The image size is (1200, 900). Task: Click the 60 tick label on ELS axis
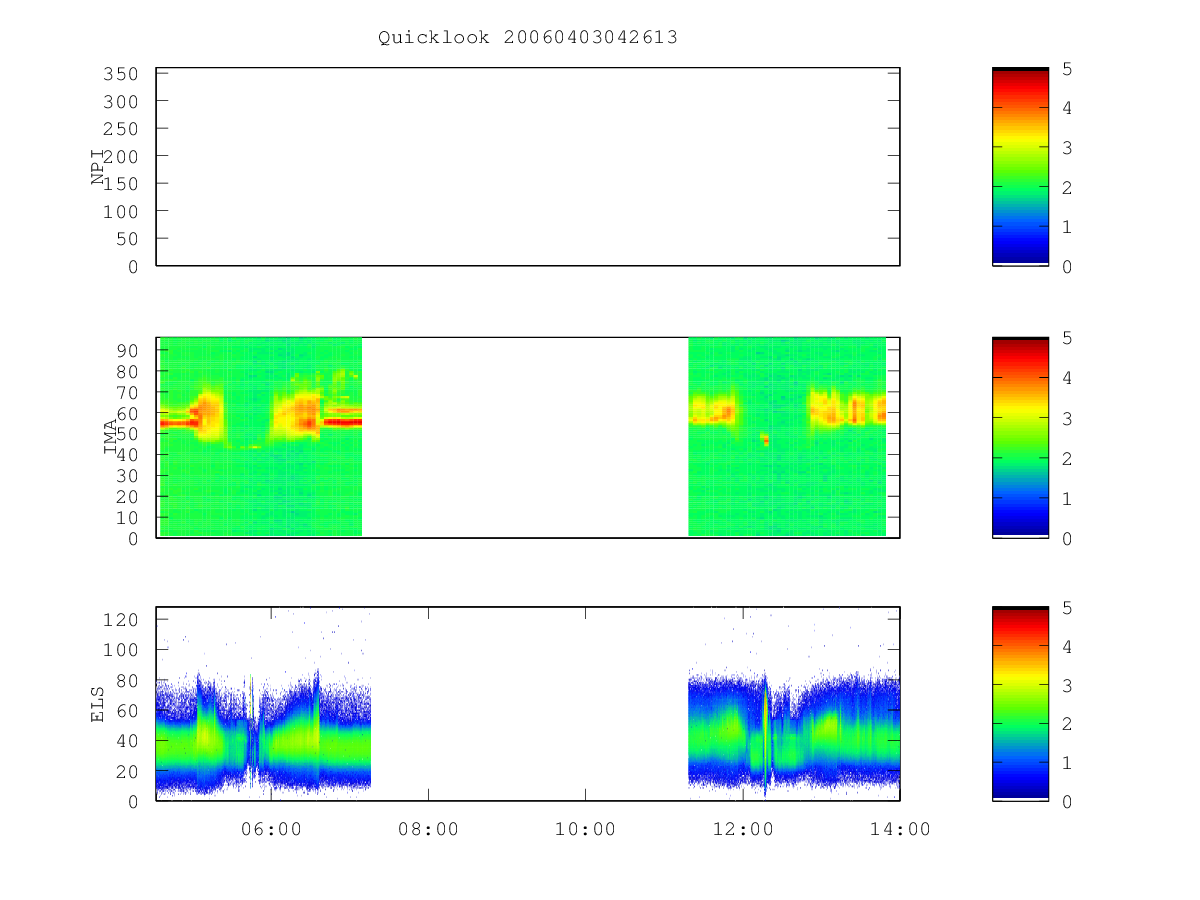coord(126,711)
